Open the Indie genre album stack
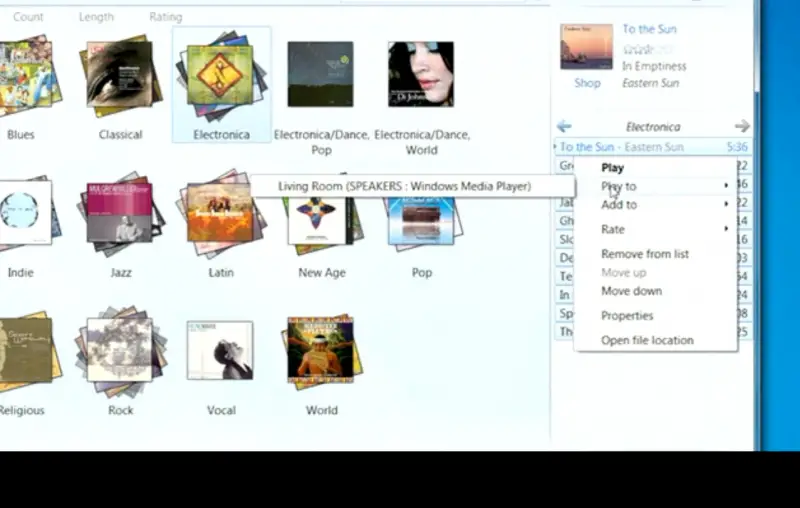 28,213
